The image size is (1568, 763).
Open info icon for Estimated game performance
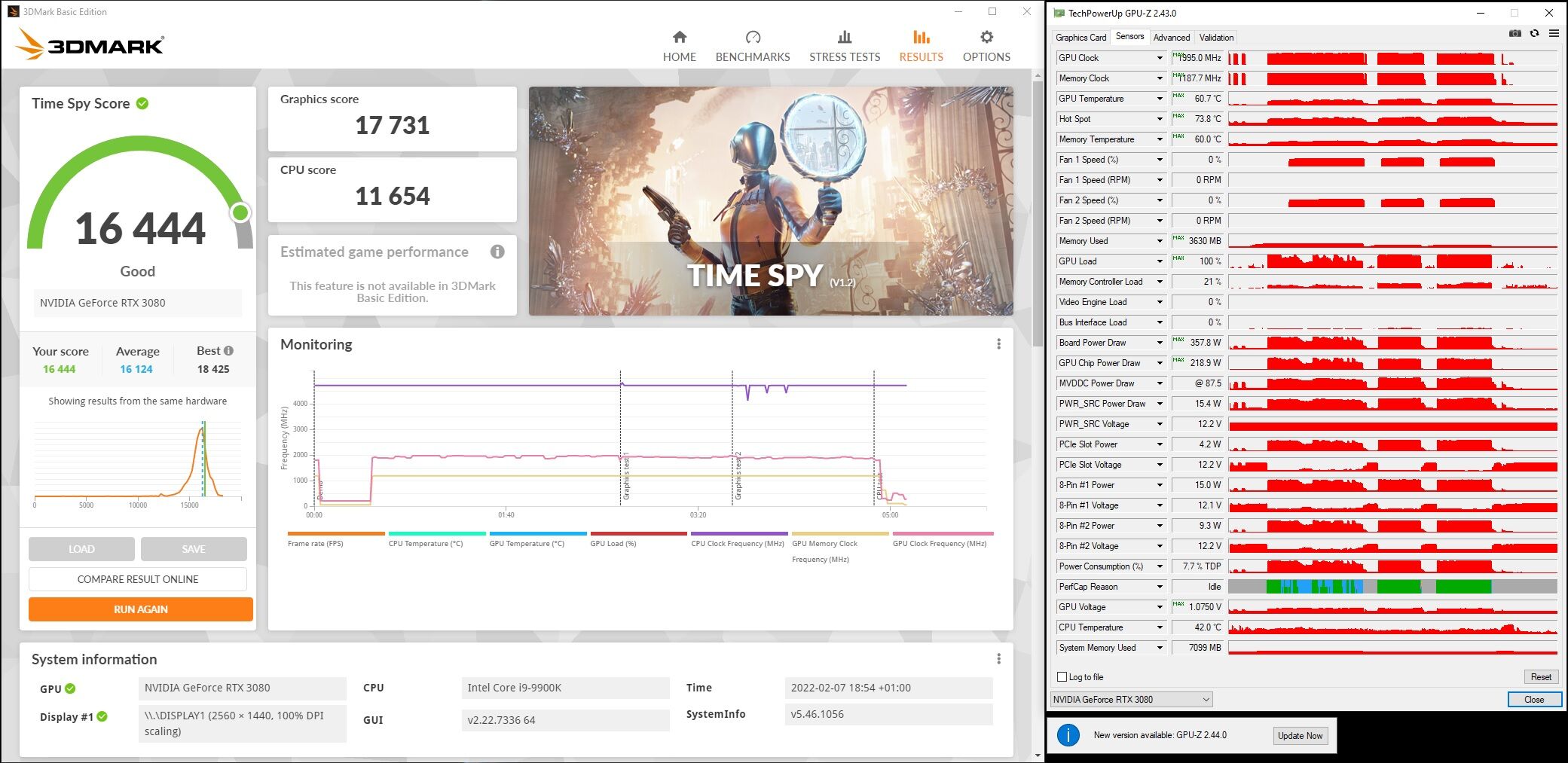coord(497,252)
